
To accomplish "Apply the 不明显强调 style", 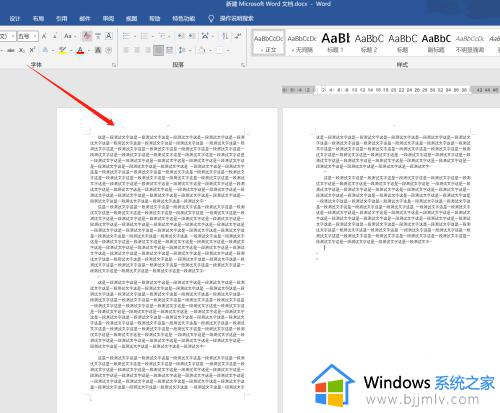I will coord(470,43).
